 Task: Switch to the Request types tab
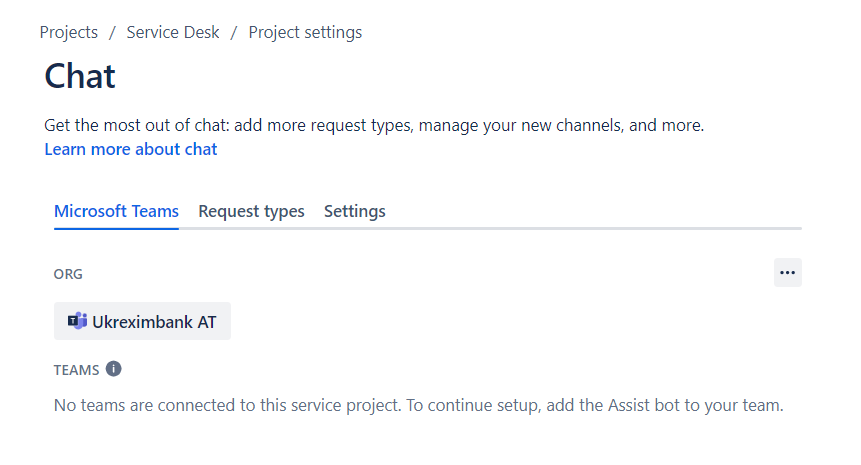click(251, 211)
